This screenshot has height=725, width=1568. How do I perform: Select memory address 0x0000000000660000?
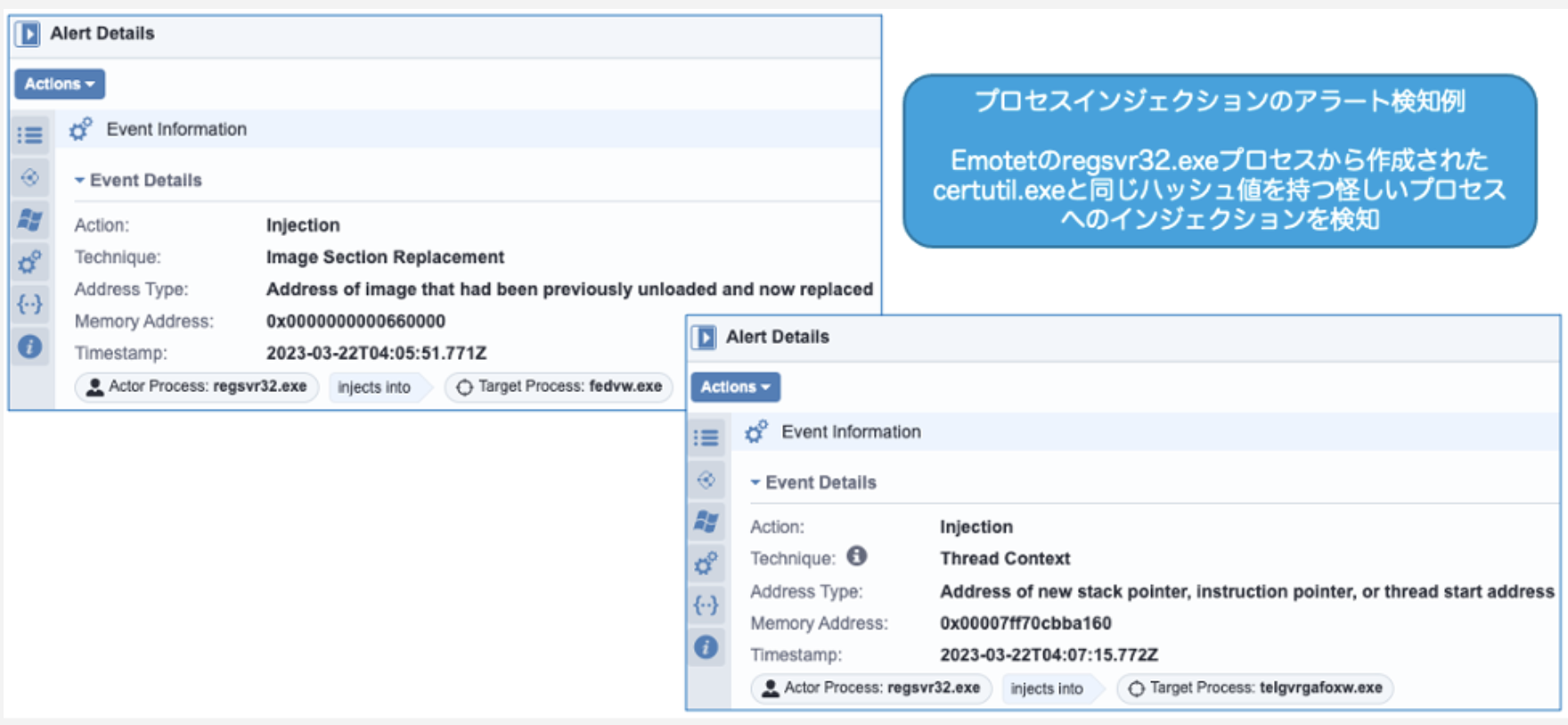[x=355, y=322]
